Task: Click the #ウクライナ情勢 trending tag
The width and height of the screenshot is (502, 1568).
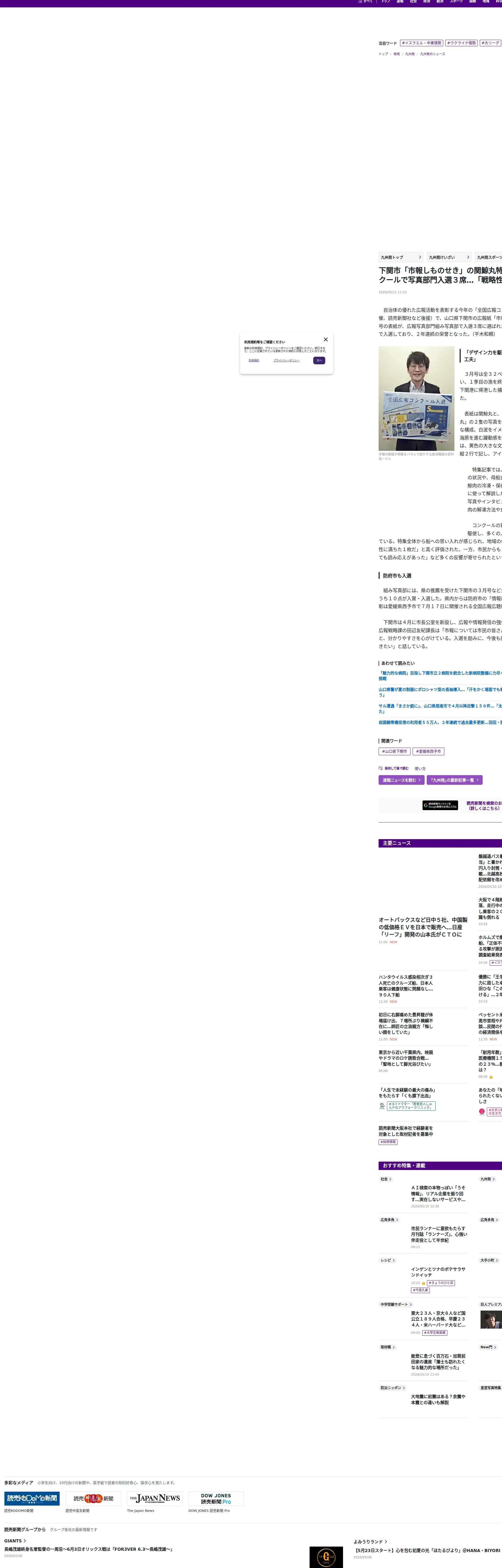Action: click(462, 43)
